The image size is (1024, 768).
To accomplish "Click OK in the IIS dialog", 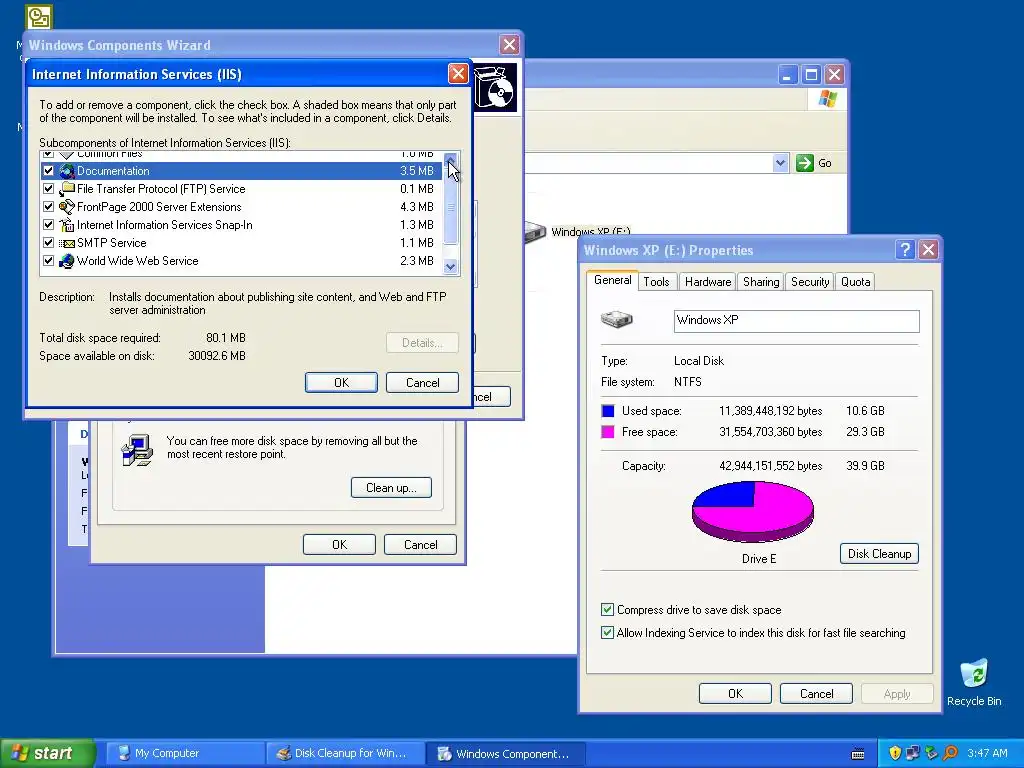I will (341, 383).
